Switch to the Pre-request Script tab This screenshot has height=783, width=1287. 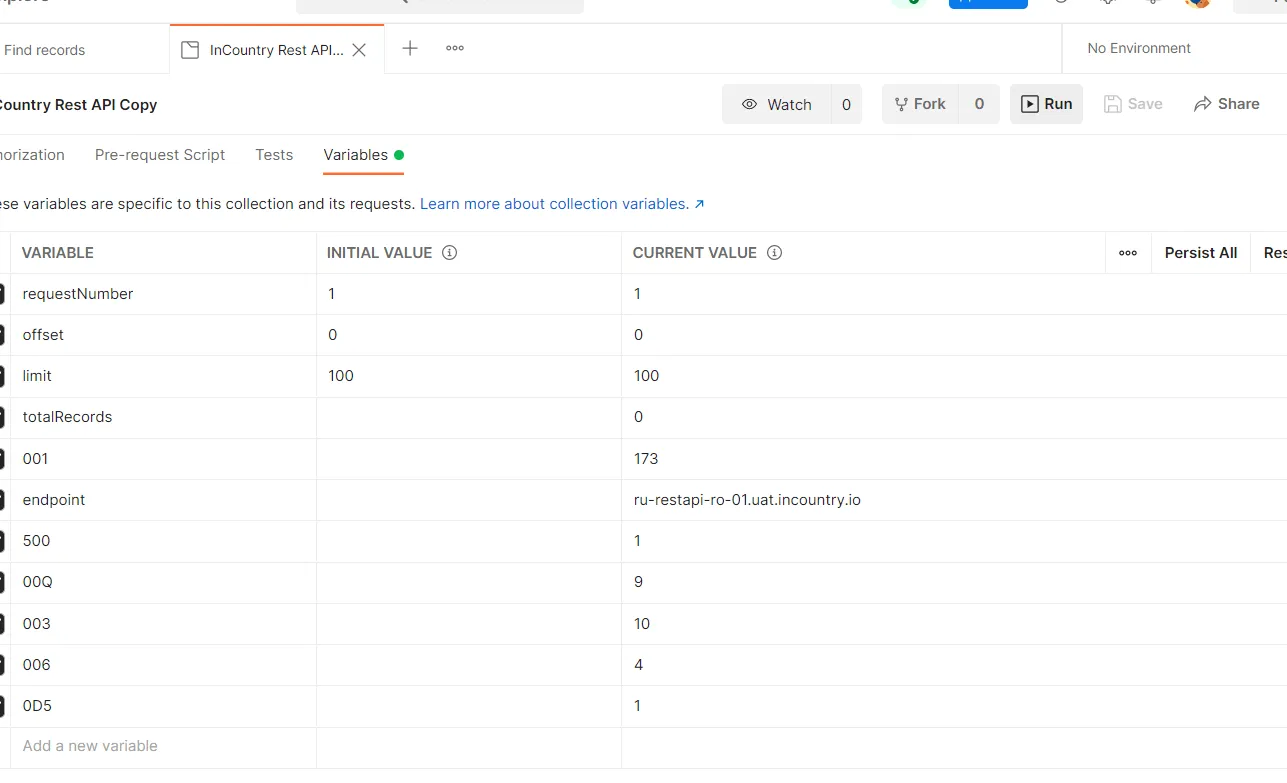tap(160, 155)
